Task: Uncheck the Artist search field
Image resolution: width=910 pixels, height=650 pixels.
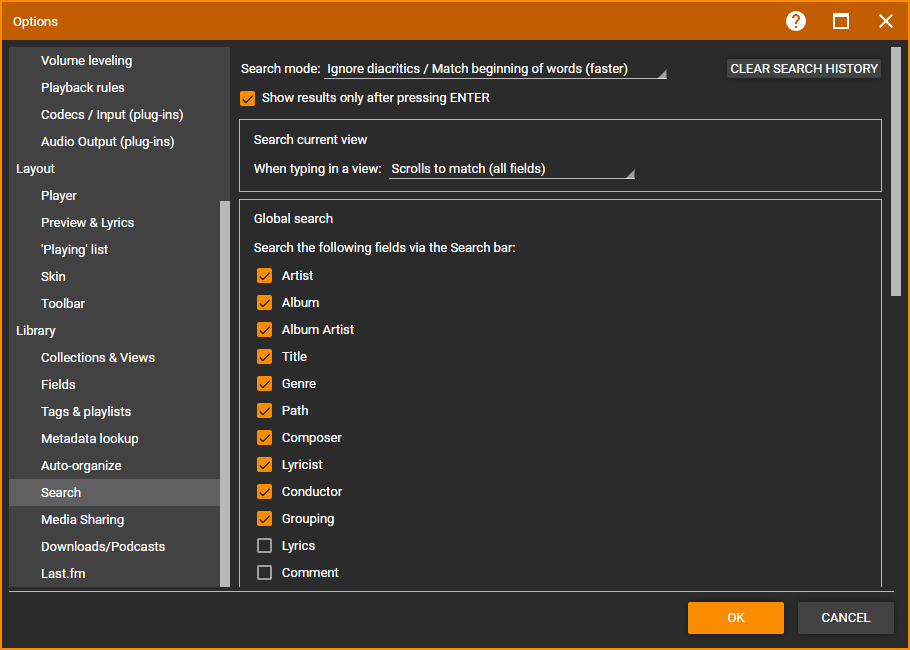Action: pyautogui.click(x=265, y=276)
